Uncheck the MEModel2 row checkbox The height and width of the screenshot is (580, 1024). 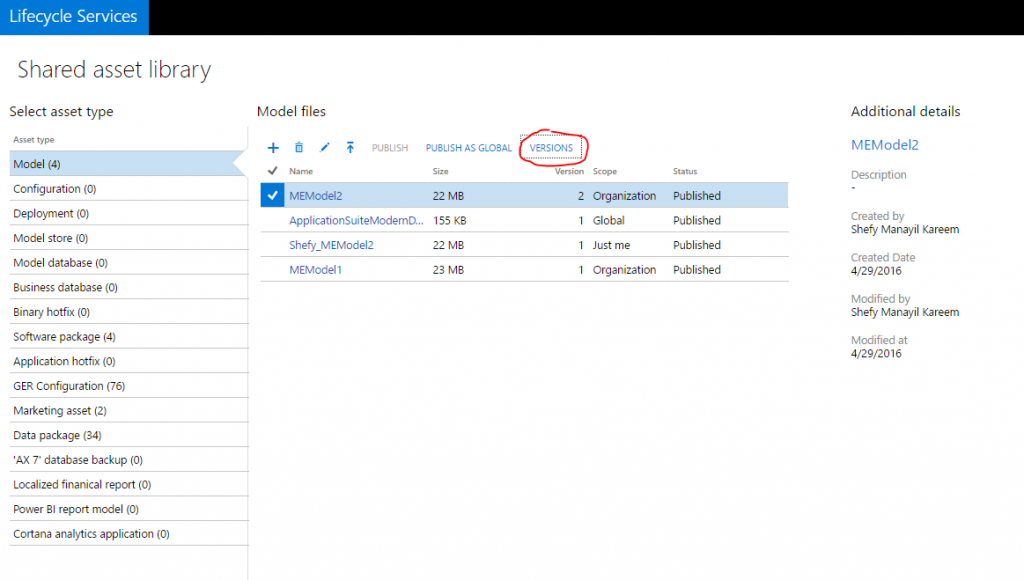click(x=272, y=196)
